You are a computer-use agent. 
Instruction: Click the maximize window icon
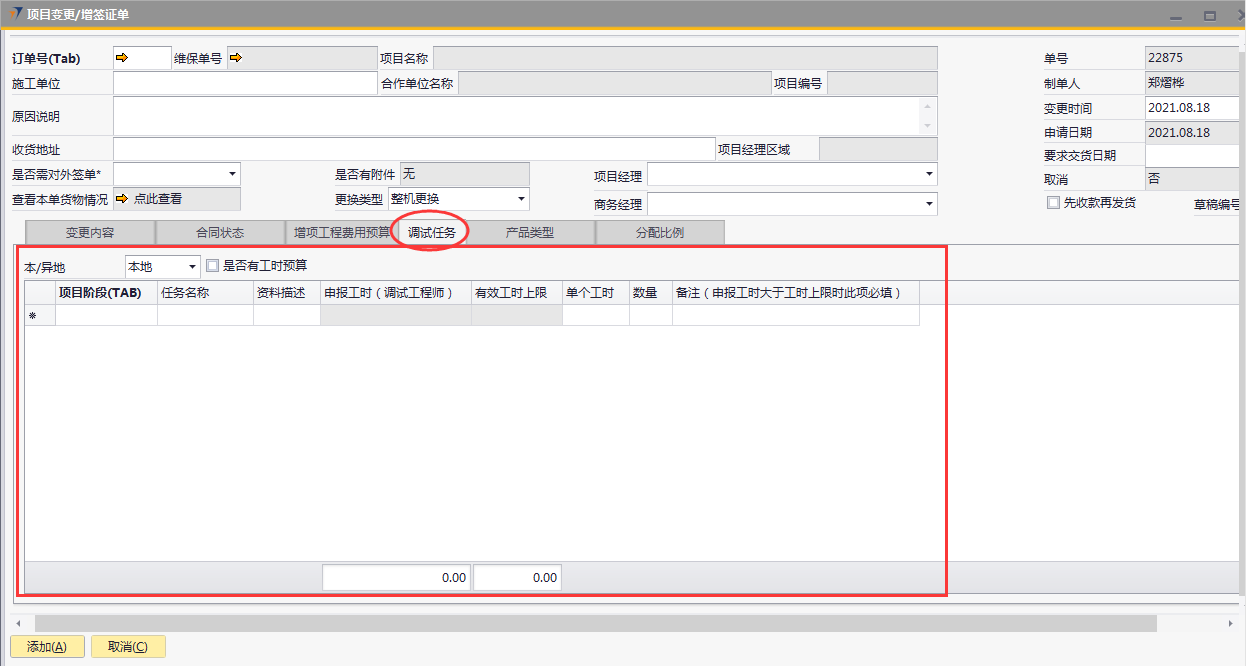1210,15
